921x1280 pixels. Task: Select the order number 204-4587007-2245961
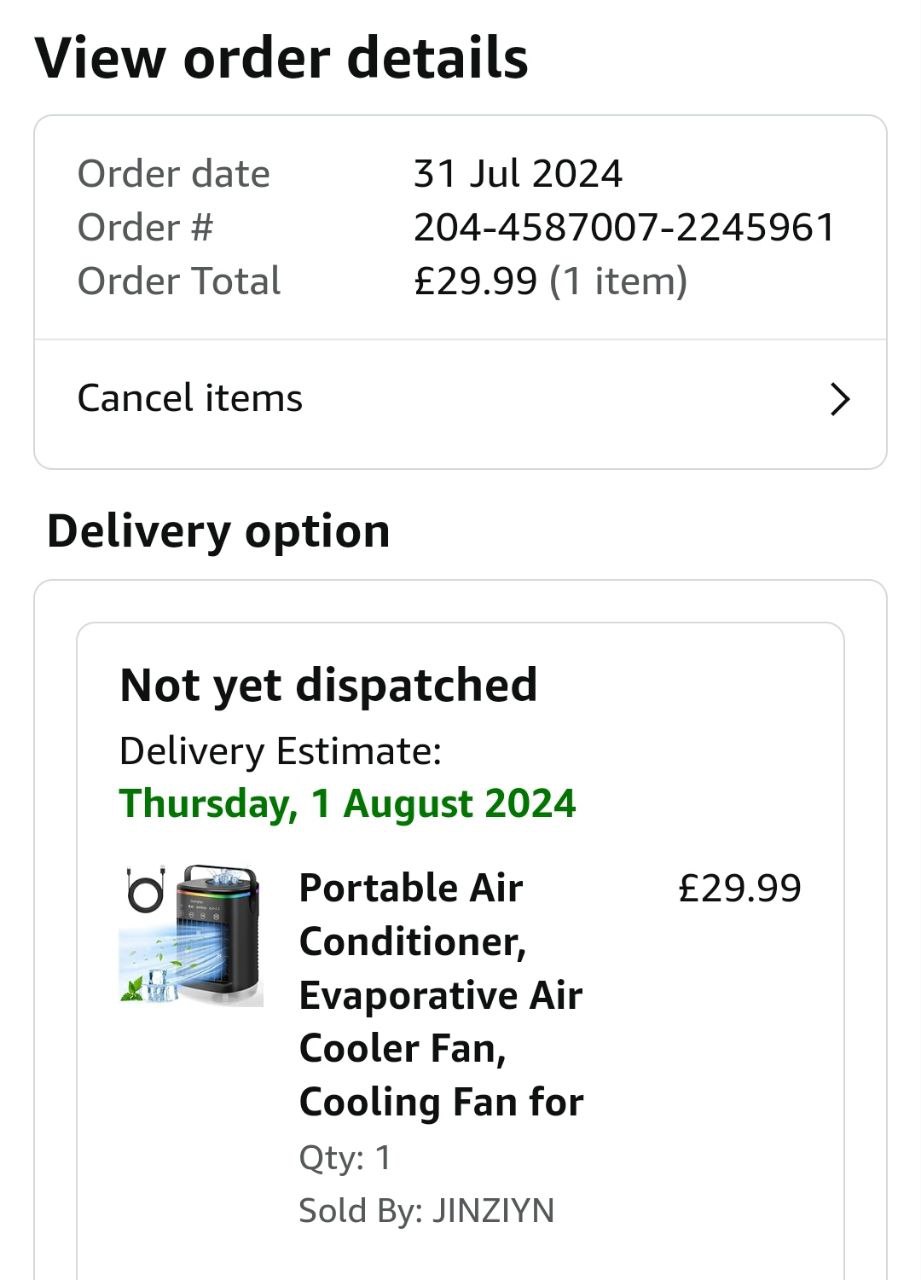pos(624,228)
